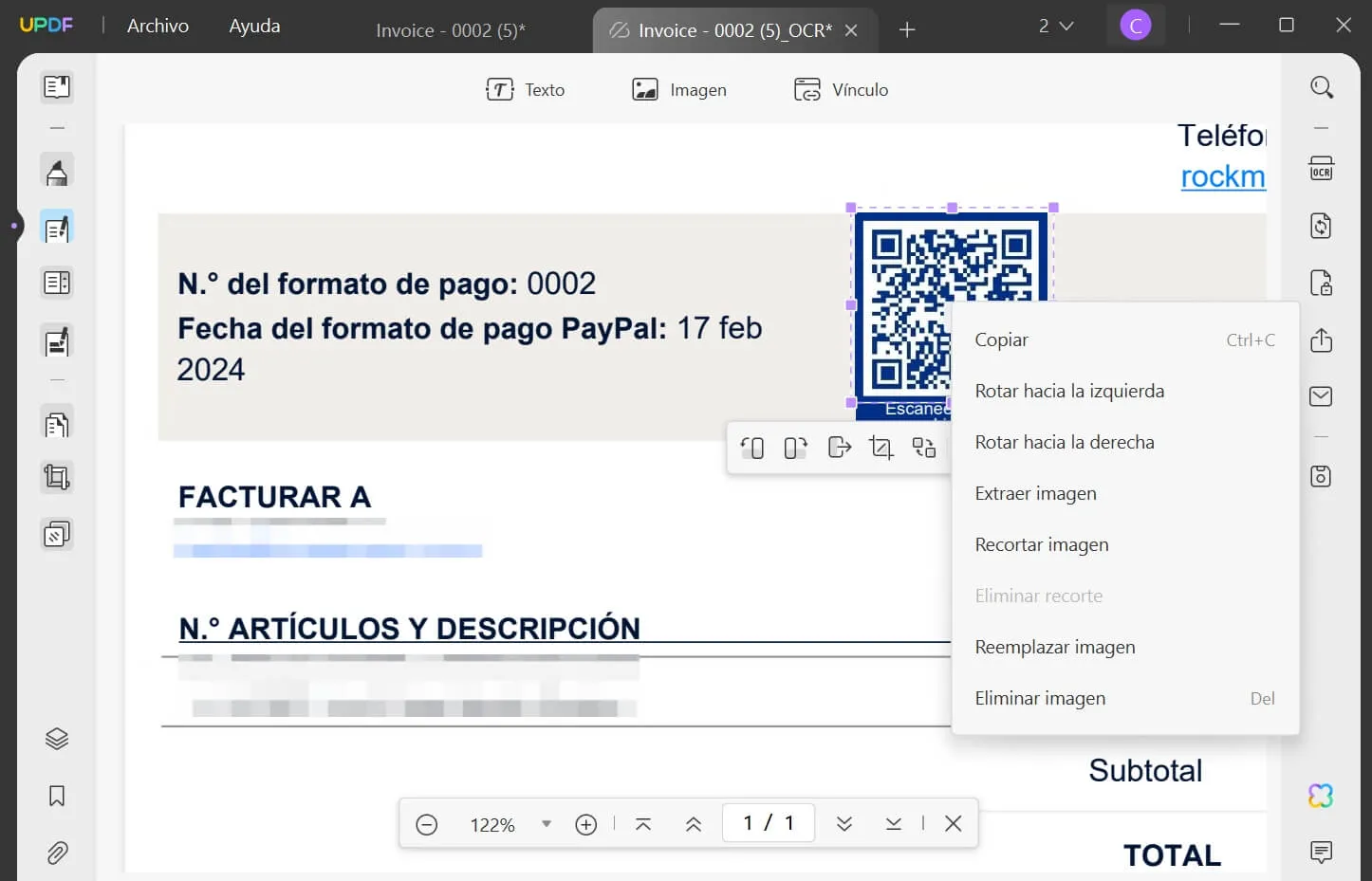
Task: Choose Copiar from the context menu
Action: click(x=1125, y=340)
